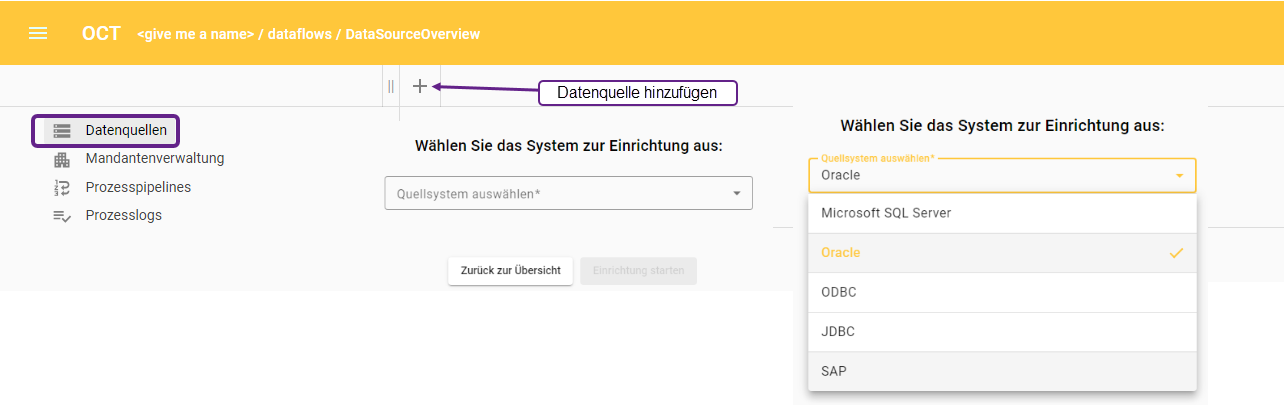Open Mandantenverwaltung via its building icon
The width and height of the screenshot is (1284, 405).
coord(62,159)
